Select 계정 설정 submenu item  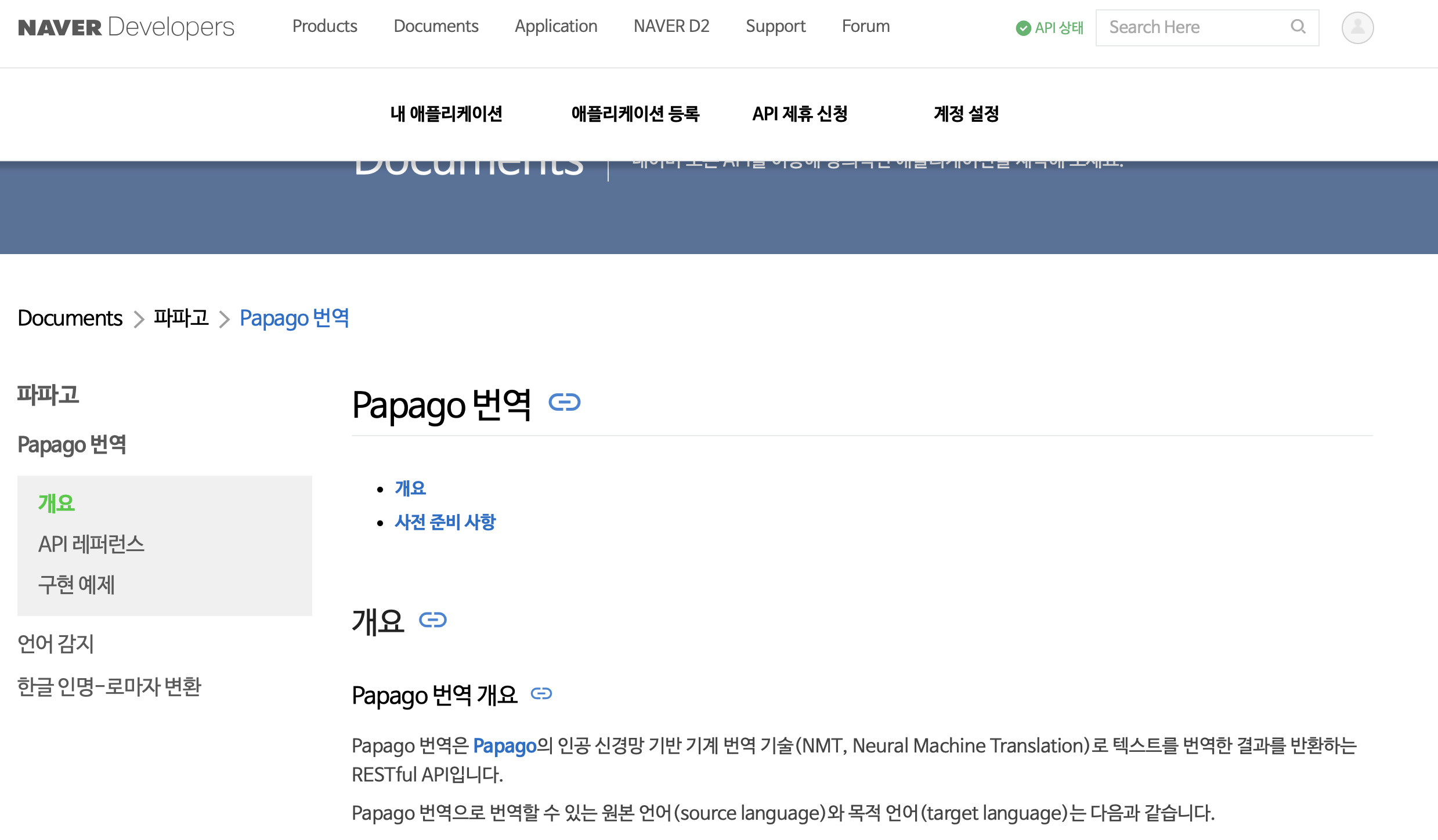click(x=966, y=114)
